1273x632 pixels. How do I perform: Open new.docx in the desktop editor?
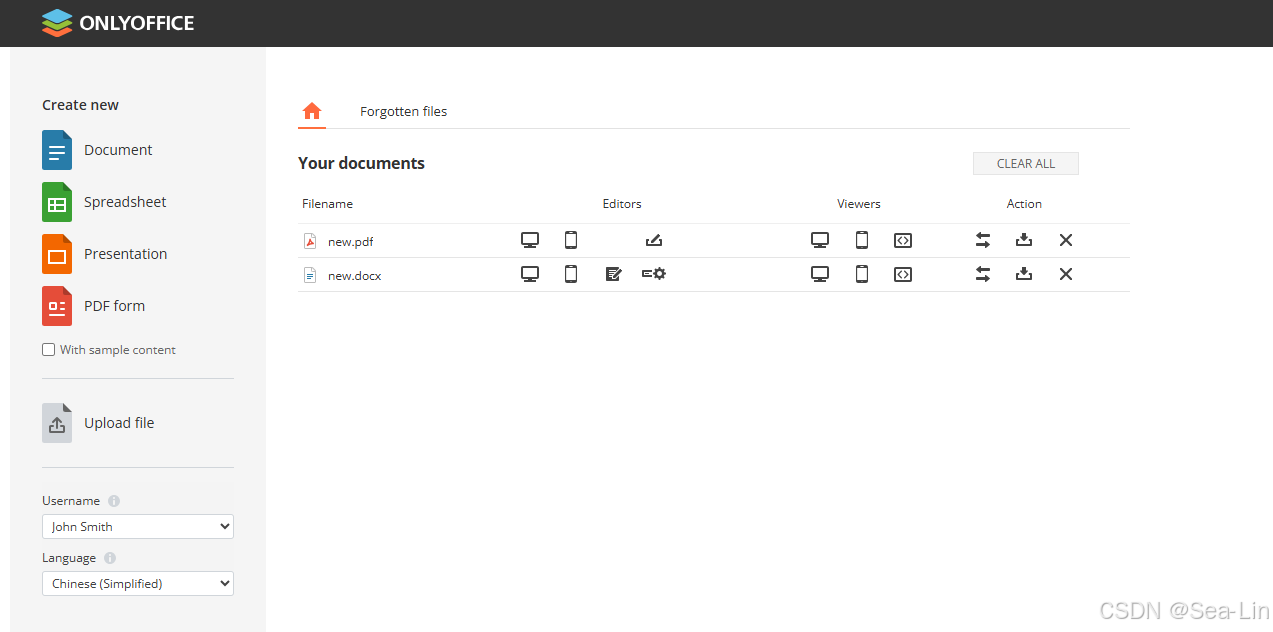[529, 274]
